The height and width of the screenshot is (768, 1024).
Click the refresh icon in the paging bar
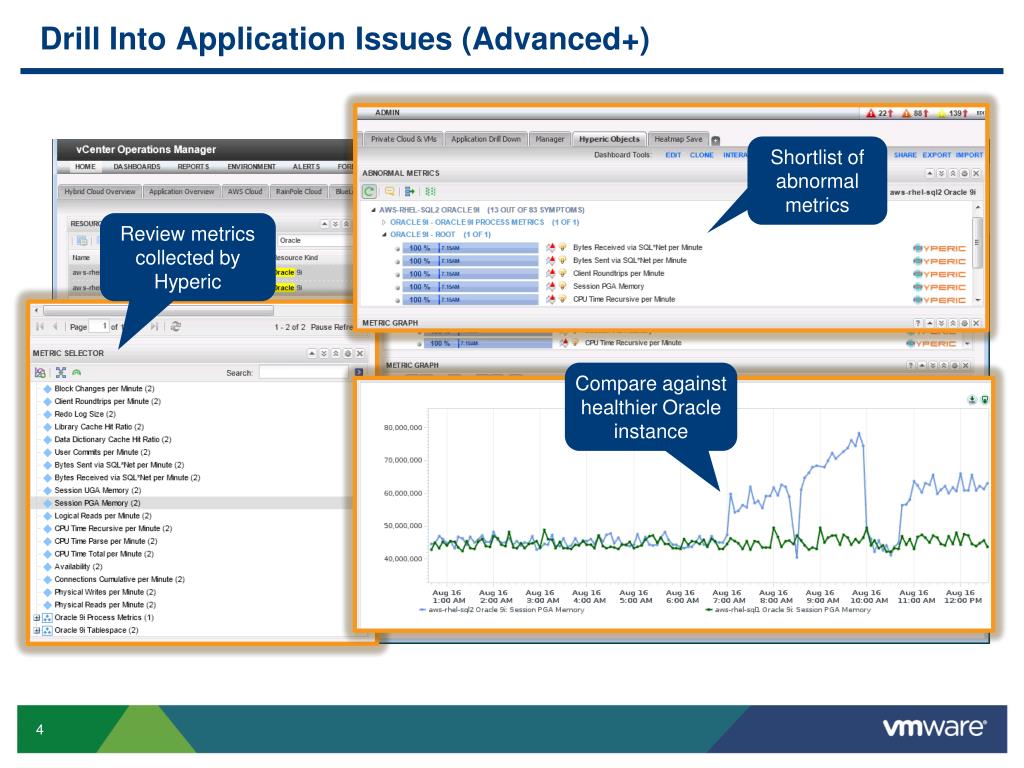pos(175,327)
